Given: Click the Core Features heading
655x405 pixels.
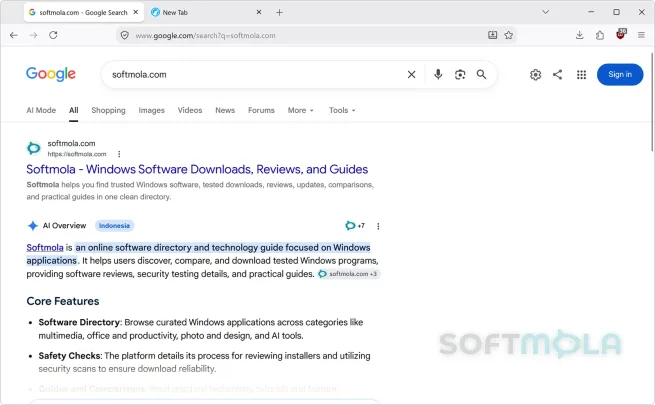Looking at the screenshot, I should tap(63, 301).
